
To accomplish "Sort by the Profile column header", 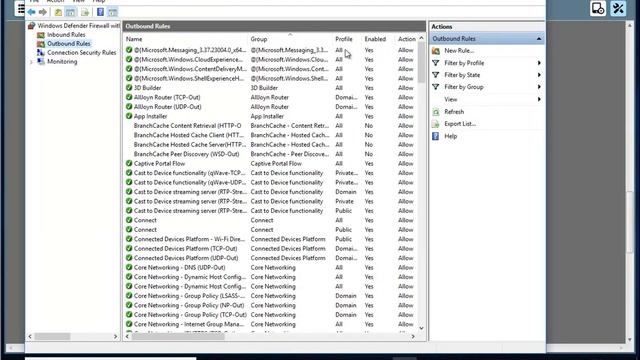I will click(x=344, y=39).
